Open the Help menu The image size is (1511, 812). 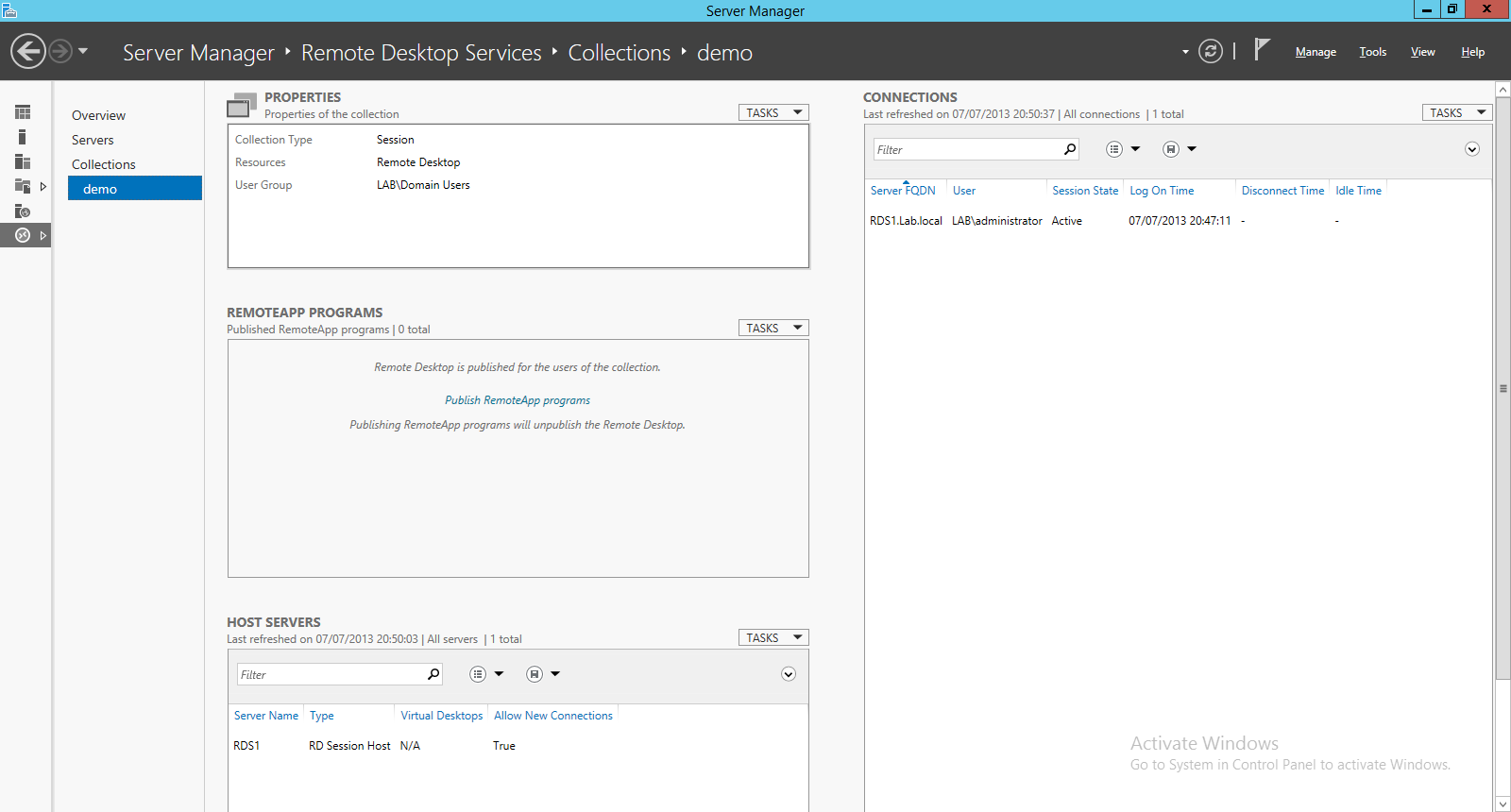tap(1472, 52)
